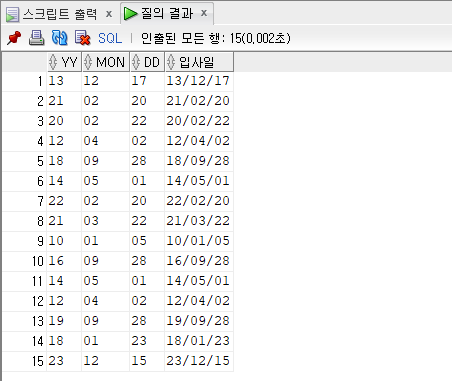The width and height of the screenshot is (452, 381).
Task: Click cell 16/09/28 in 입사일
Action: [x=198, y=261]
